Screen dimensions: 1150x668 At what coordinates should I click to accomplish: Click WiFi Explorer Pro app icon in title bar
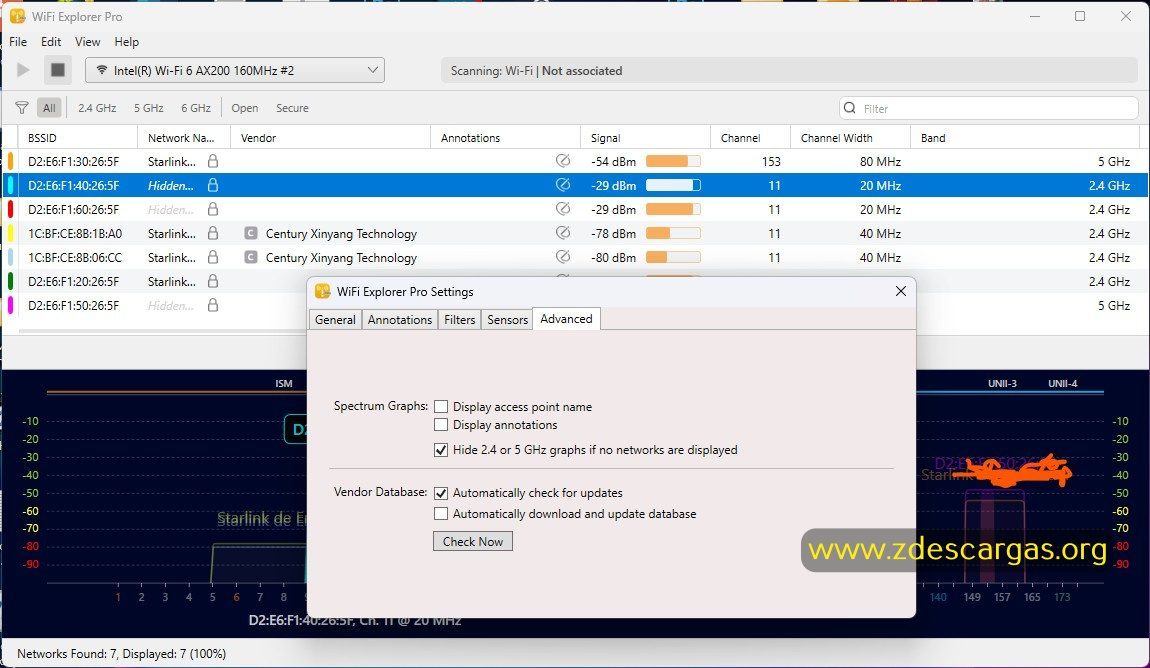pyautogui.click(x=17, y=16)
